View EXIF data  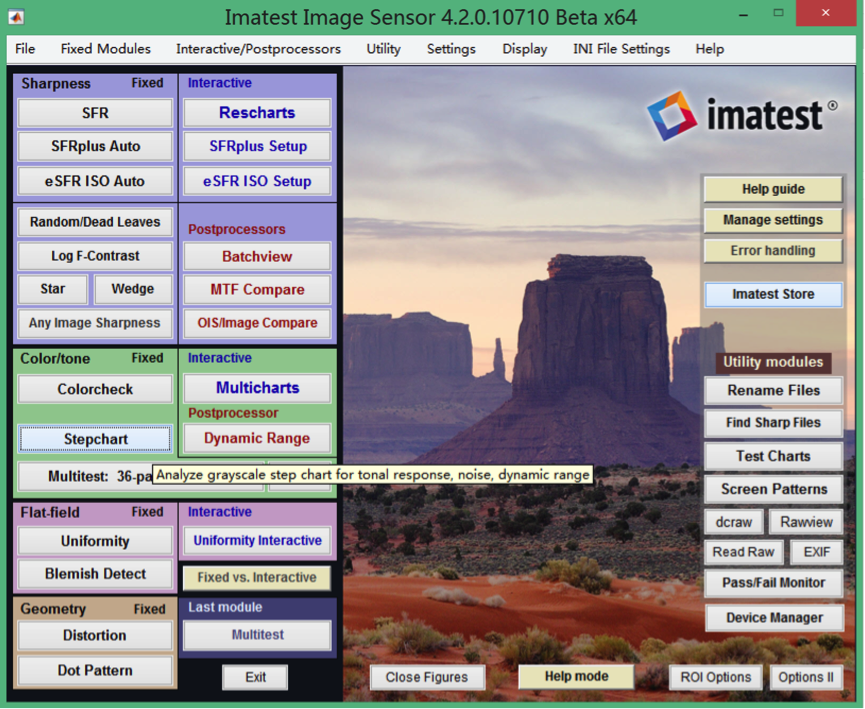point(815,552)
